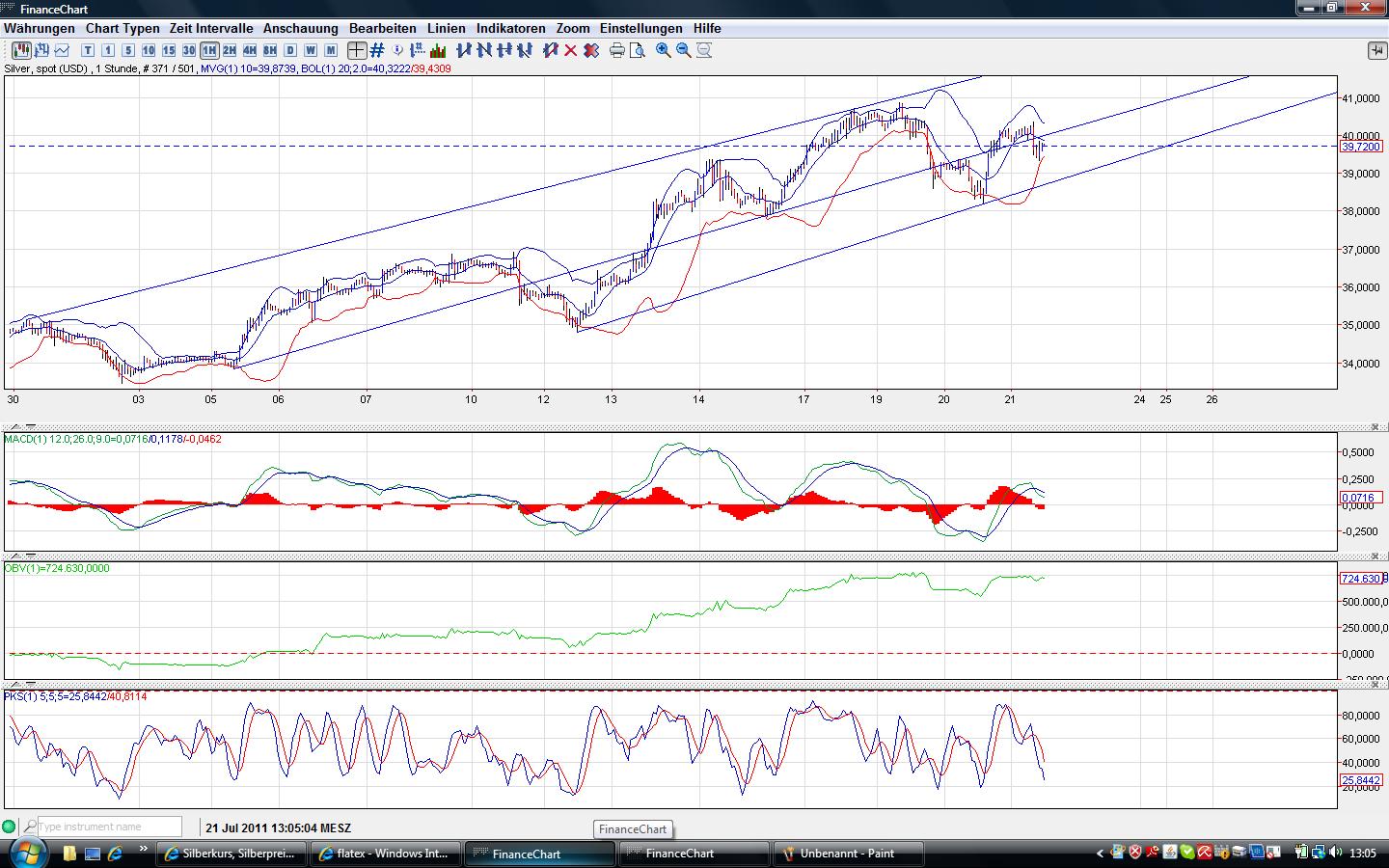Select the 10 minute interval button
1389x868 pixels.
(149, 50)
